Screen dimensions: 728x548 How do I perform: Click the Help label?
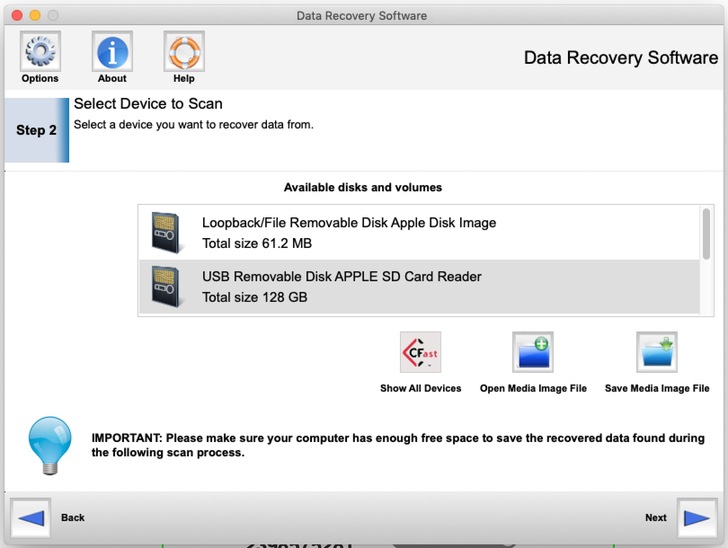[x=184, y=78]
